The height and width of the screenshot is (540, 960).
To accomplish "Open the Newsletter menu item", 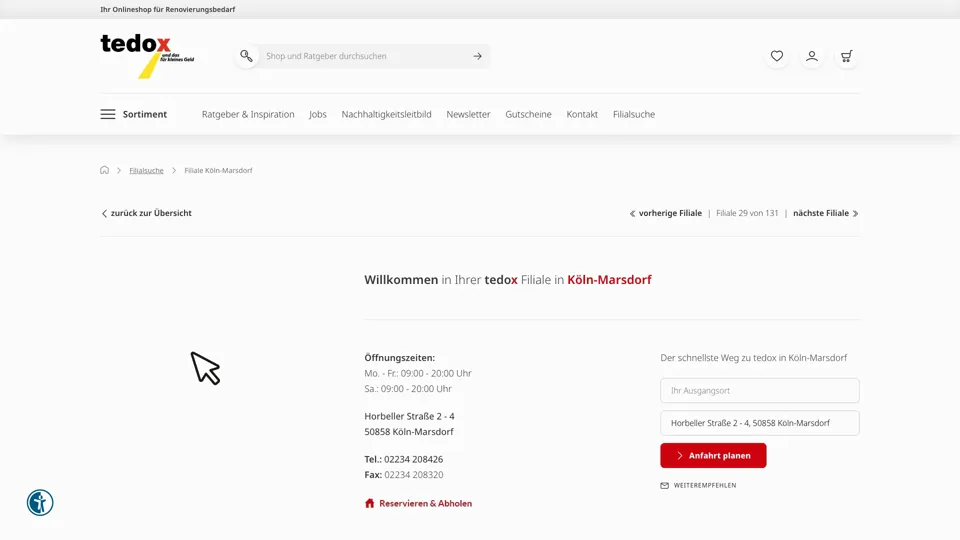I will click(x=468, y=114).
